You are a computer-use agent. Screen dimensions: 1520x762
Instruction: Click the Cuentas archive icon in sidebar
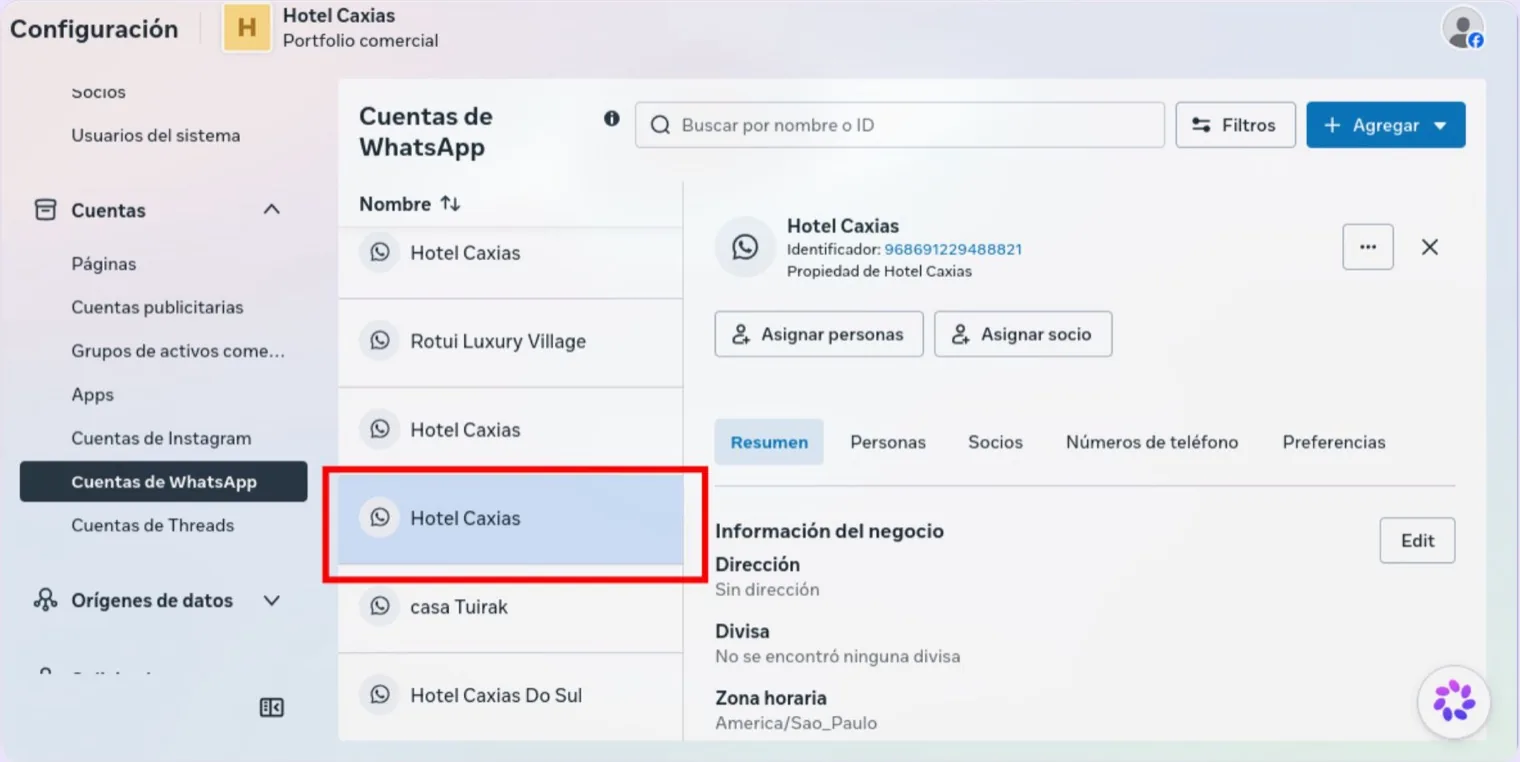coord(45,210)
